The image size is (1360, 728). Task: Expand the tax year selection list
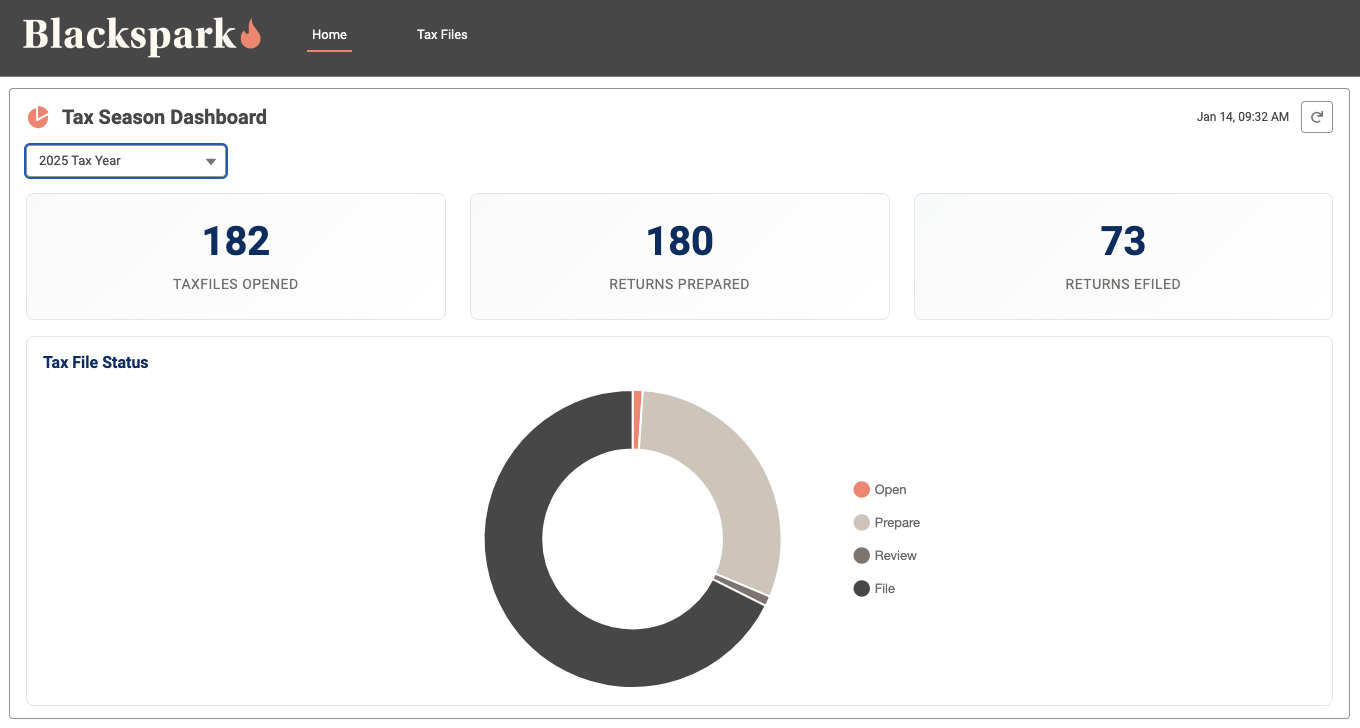coord(125,160)
